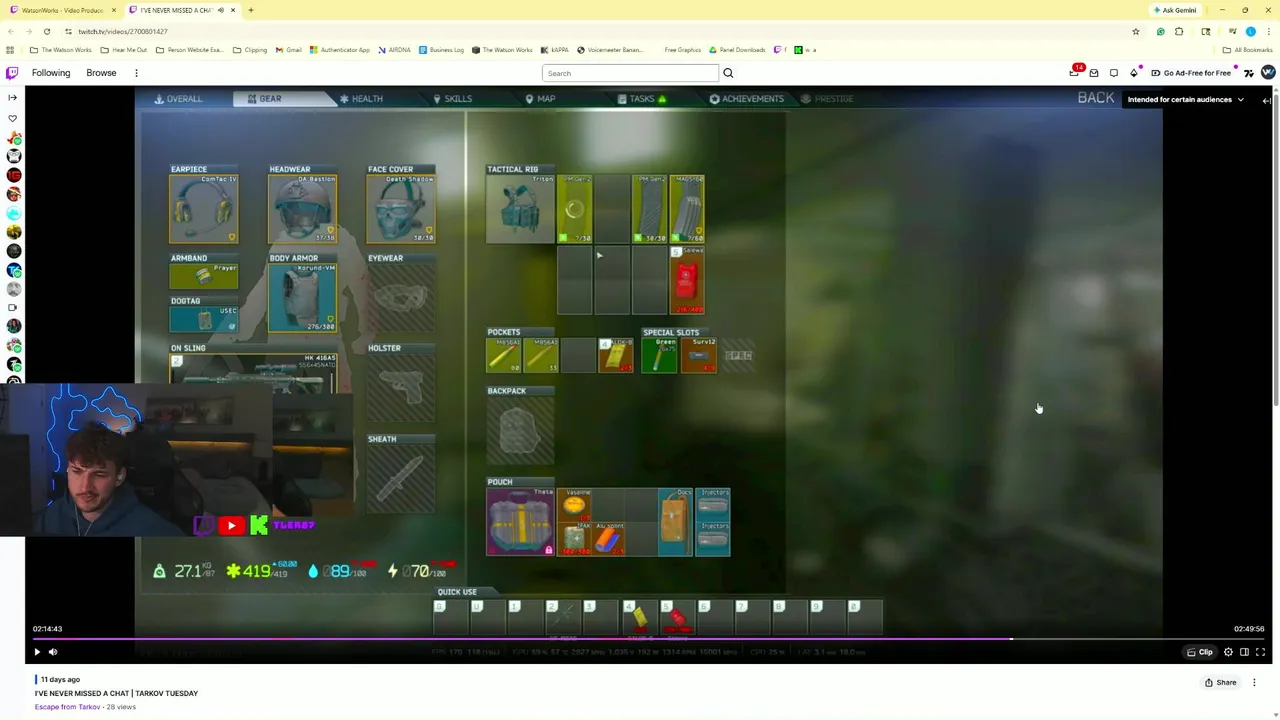Image resolution: width=1280 pixels, height=720 pixels.
Task: Open the Panel Downloads bookmark
Action: tap(738, 50)
